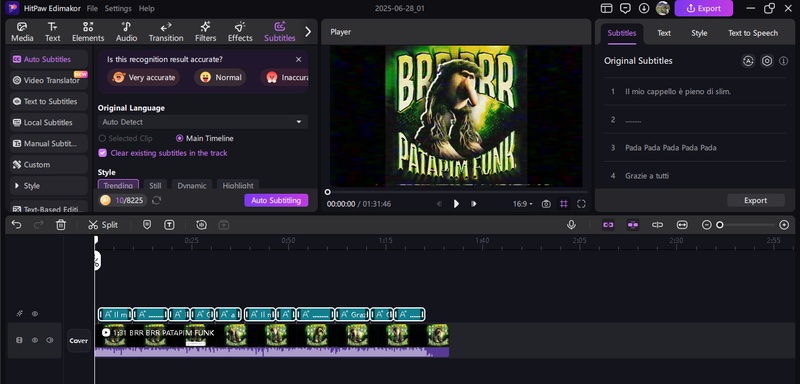This screenshot has width=800, height=384.
Task: Select Text to Subtitles option
Action: pos(48,101)
